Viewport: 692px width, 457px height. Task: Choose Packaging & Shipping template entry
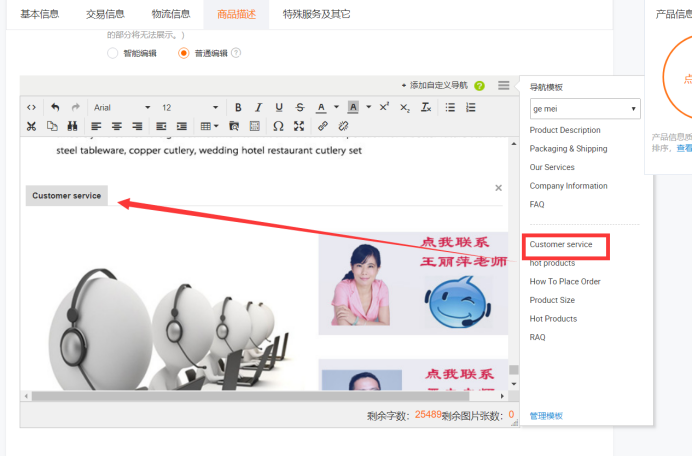click(568, 149)
